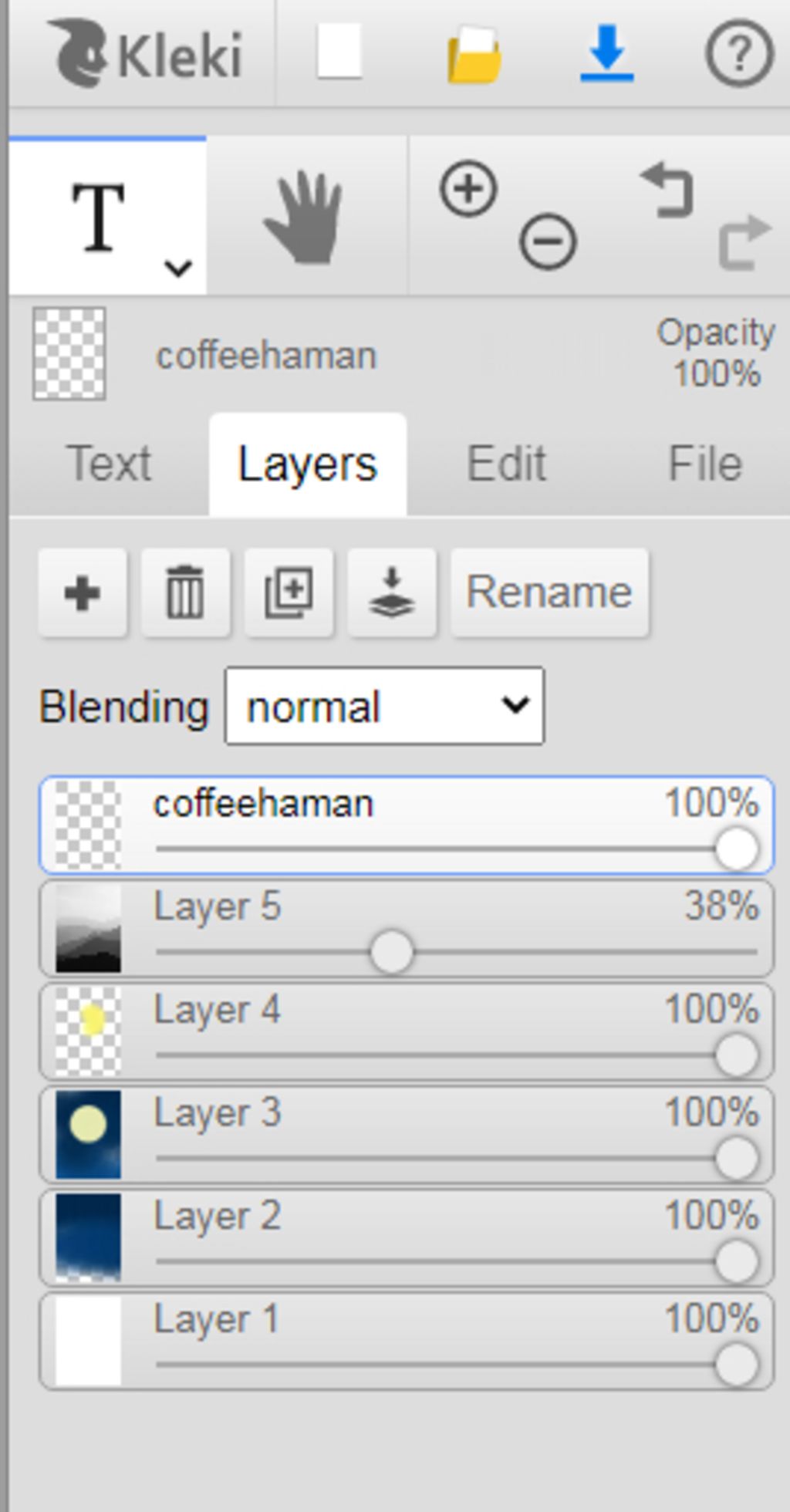Select the Hand pan tool
790x1512 pixels.
tap(306, 217)
